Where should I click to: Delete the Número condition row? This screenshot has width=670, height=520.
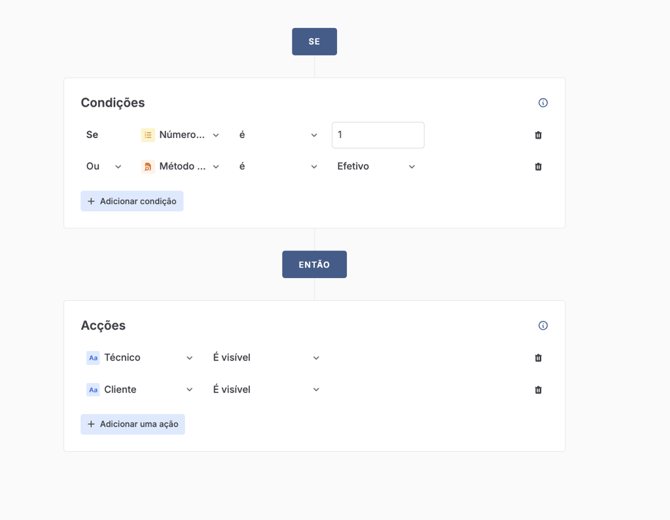point(538,135)
